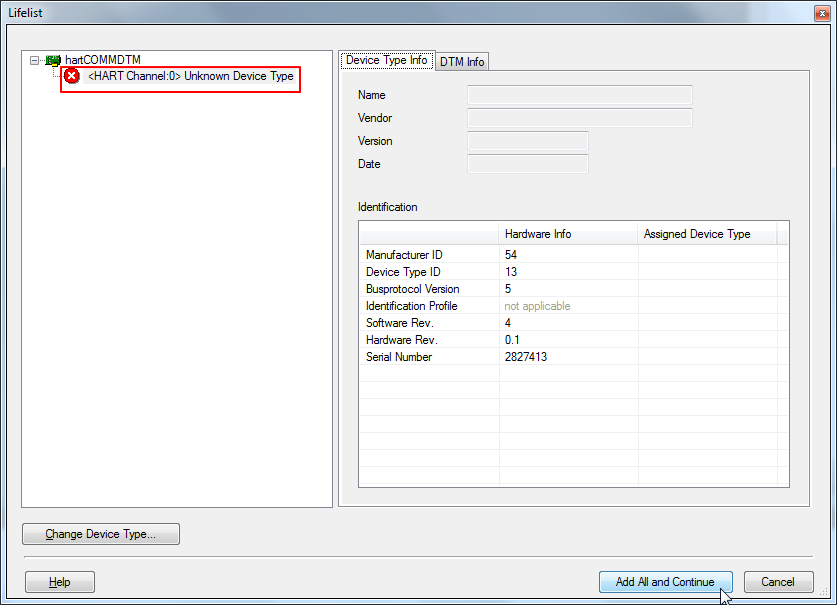Open Help for the Lifelist dialog
This screenshot has width=837, height=605.
pos(60,582)
